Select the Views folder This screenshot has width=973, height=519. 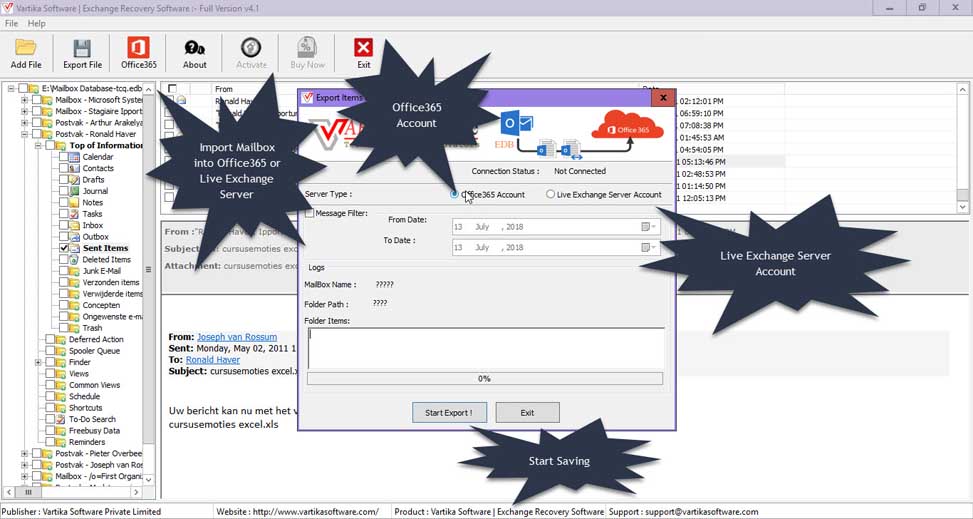click(x=79, y=374)
